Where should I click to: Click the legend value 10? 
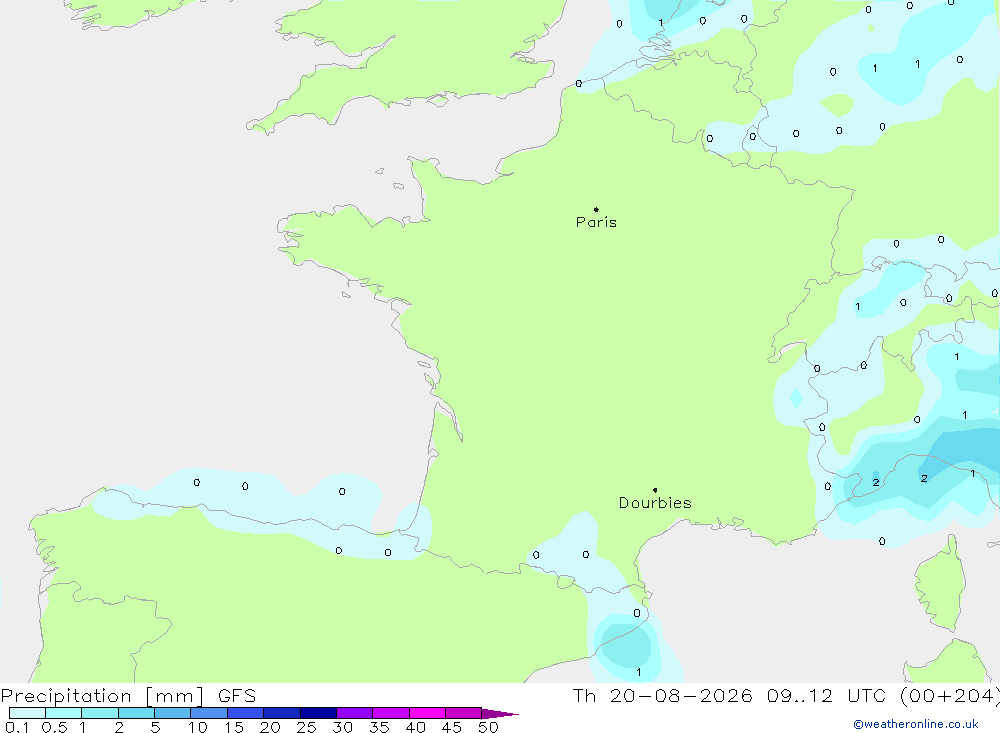(198, 727)
